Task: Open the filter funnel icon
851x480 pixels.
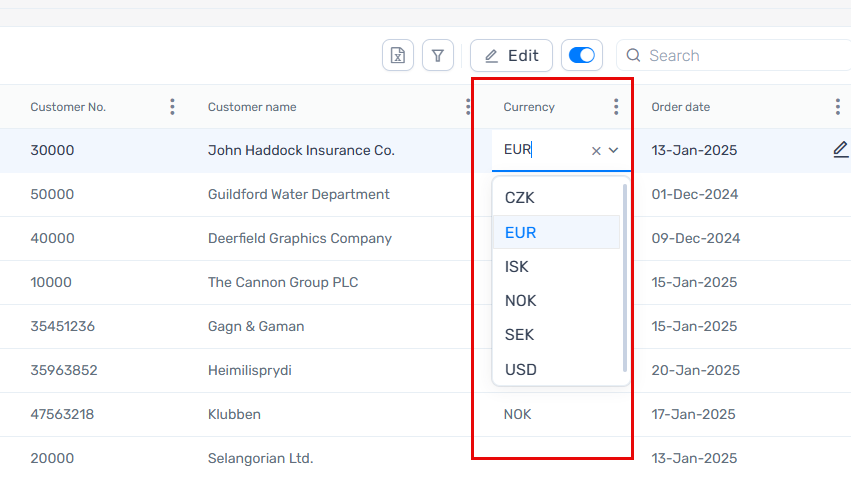Action: point(438,56)
